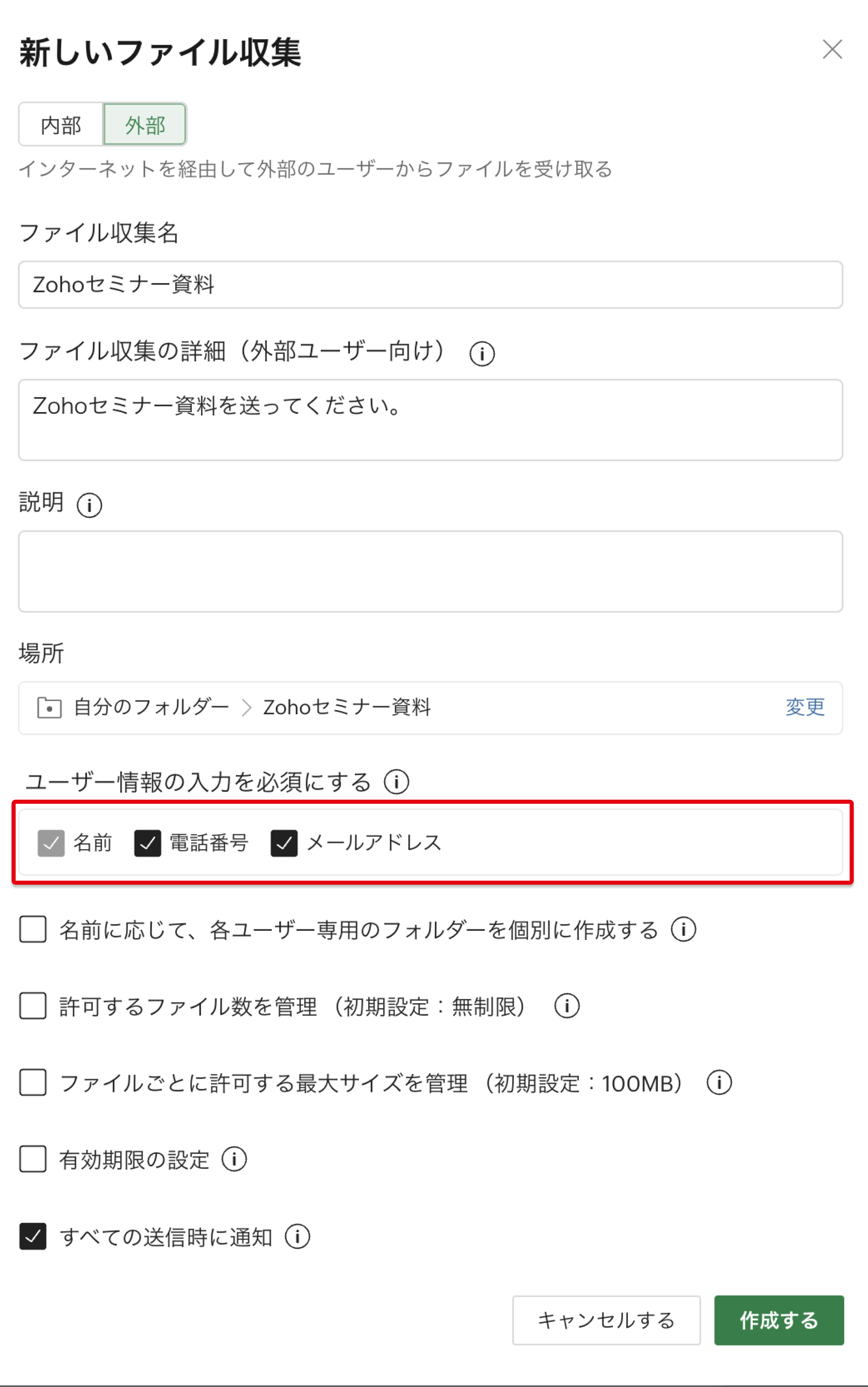Enable 許可するファイル数を管理 checkbox
This screenshot has height=1387, width=868.
coord(33,1006)
